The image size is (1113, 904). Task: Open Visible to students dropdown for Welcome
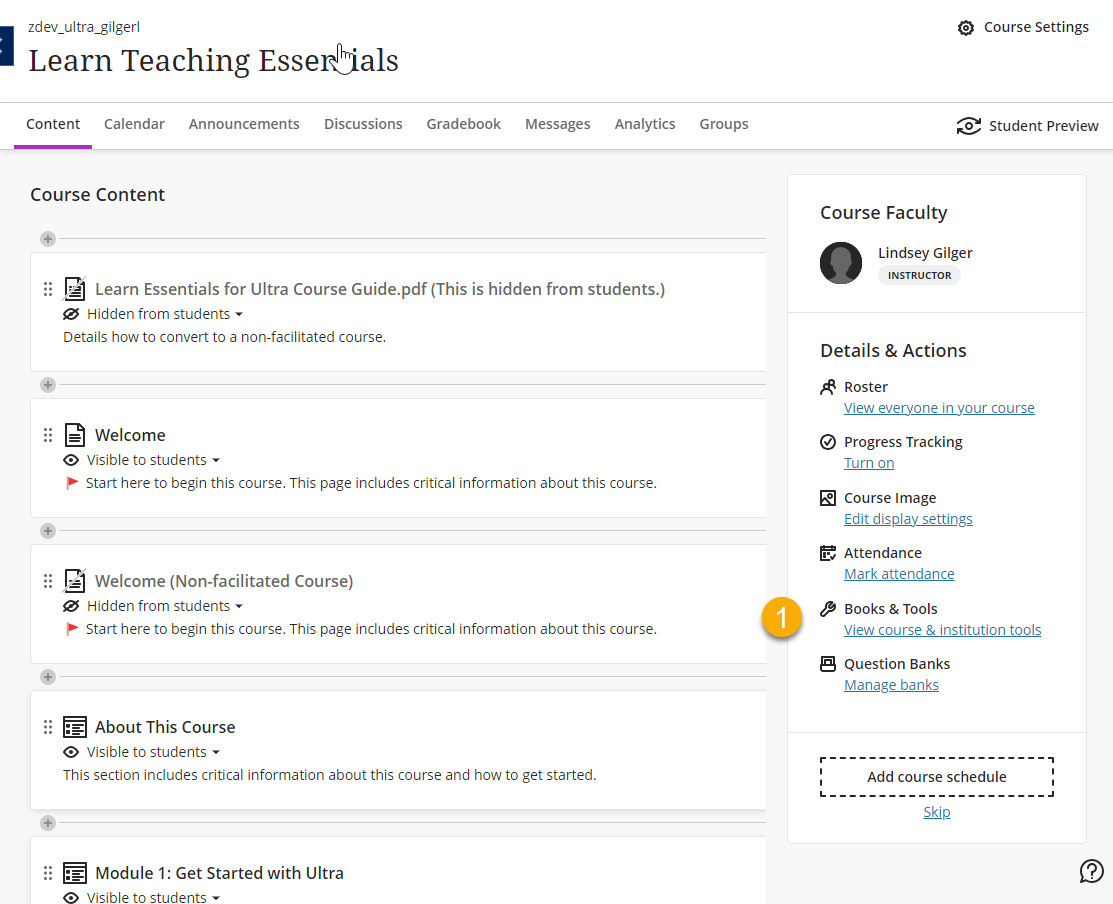click(153, 460)
